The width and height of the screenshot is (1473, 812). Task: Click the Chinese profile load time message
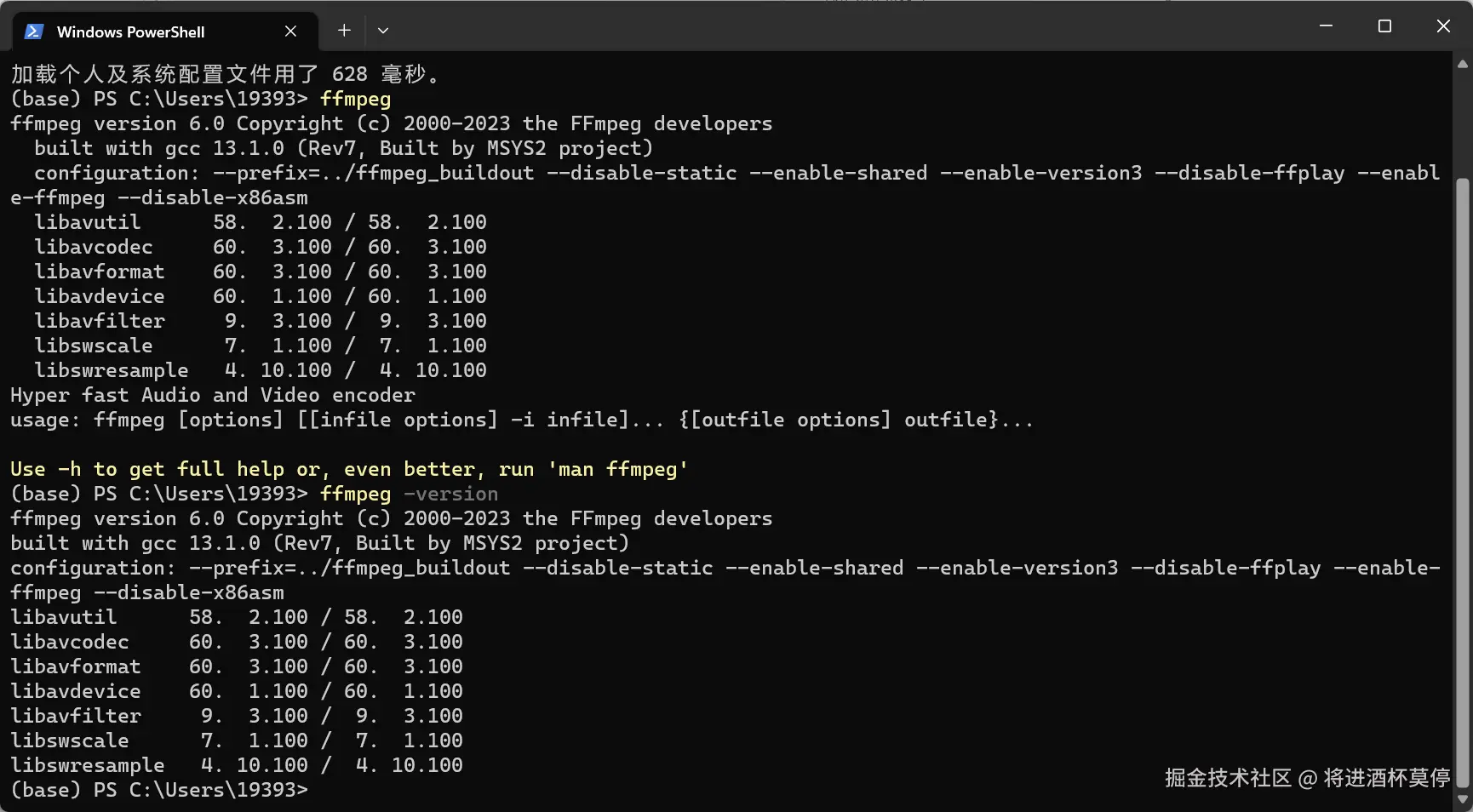[x=225, y=74]
